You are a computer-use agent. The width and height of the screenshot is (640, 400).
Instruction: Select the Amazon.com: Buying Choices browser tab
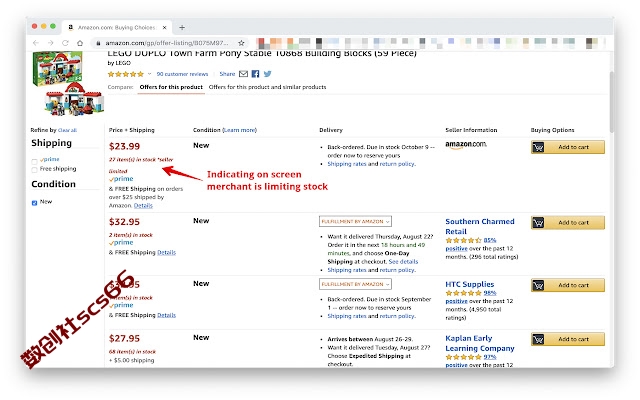(117, 27)
